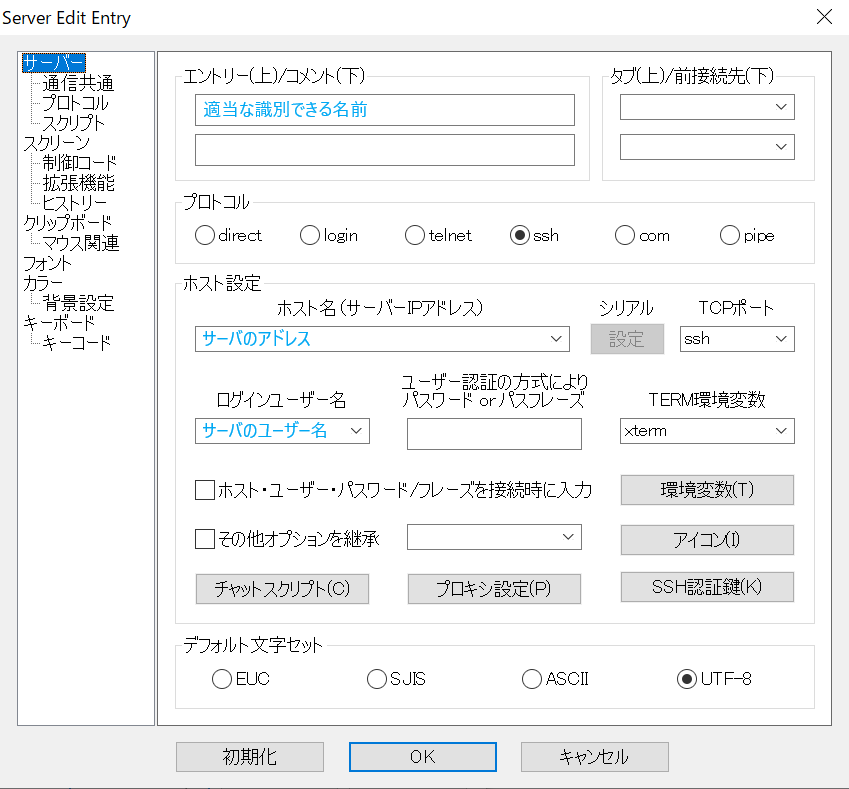
Task: Click the プロキシ設定(P) button
Action: [x=493, y=589]
